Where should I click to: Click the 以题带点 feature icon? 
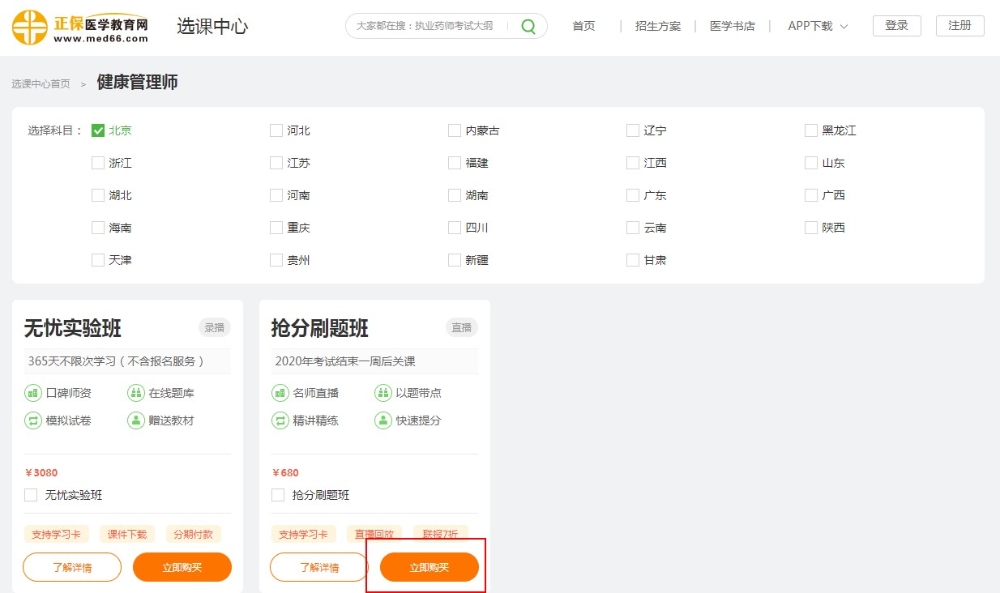[x=382, y=393]
